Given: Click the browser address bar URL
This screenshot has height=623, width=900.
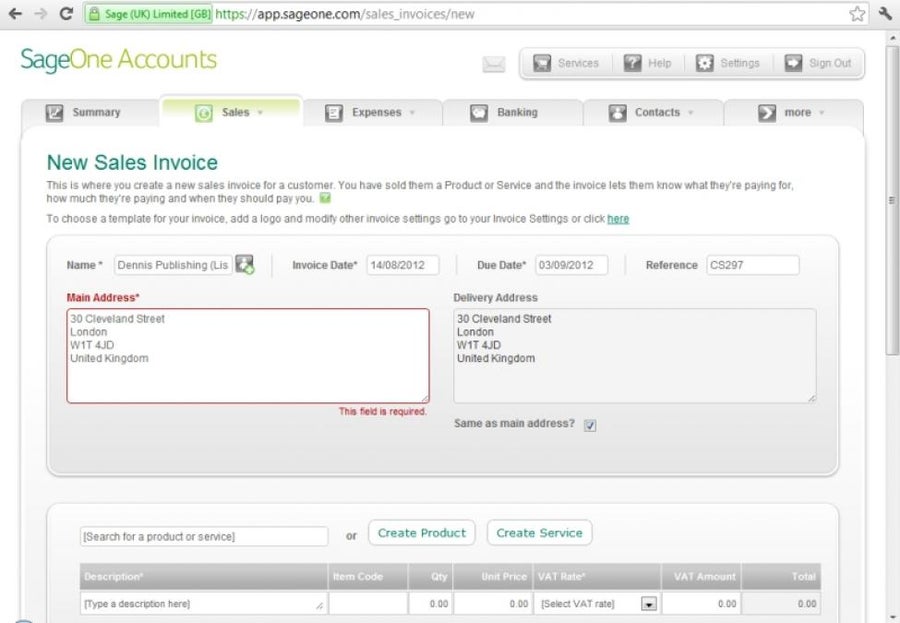Looking at the screenshot, I should pos(344,14).
